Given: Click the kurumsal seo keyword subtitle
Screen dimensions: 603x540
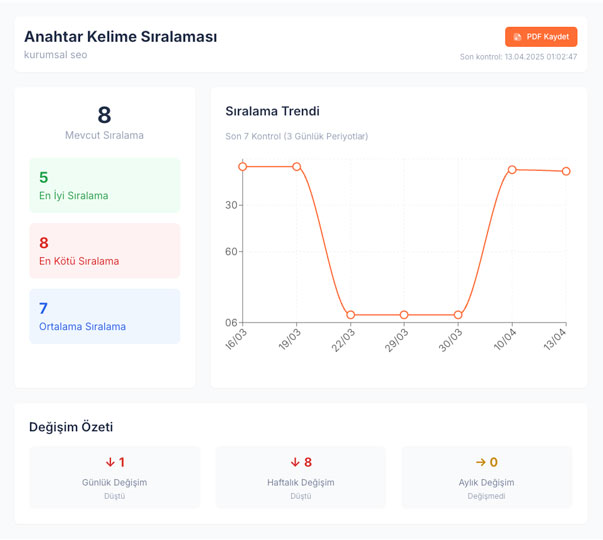Looking at the screenshot, I should click(x=55, y=55).
